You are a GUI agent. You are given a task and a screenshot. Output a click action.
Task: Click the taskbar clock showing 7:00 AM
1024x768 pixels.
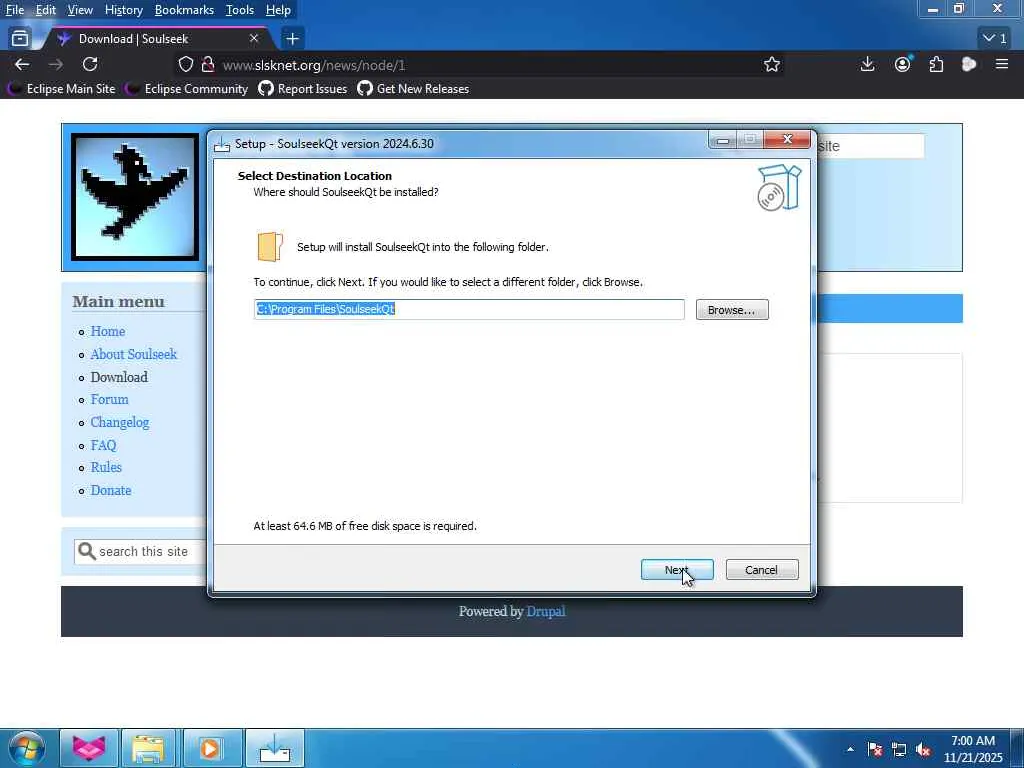973,749
